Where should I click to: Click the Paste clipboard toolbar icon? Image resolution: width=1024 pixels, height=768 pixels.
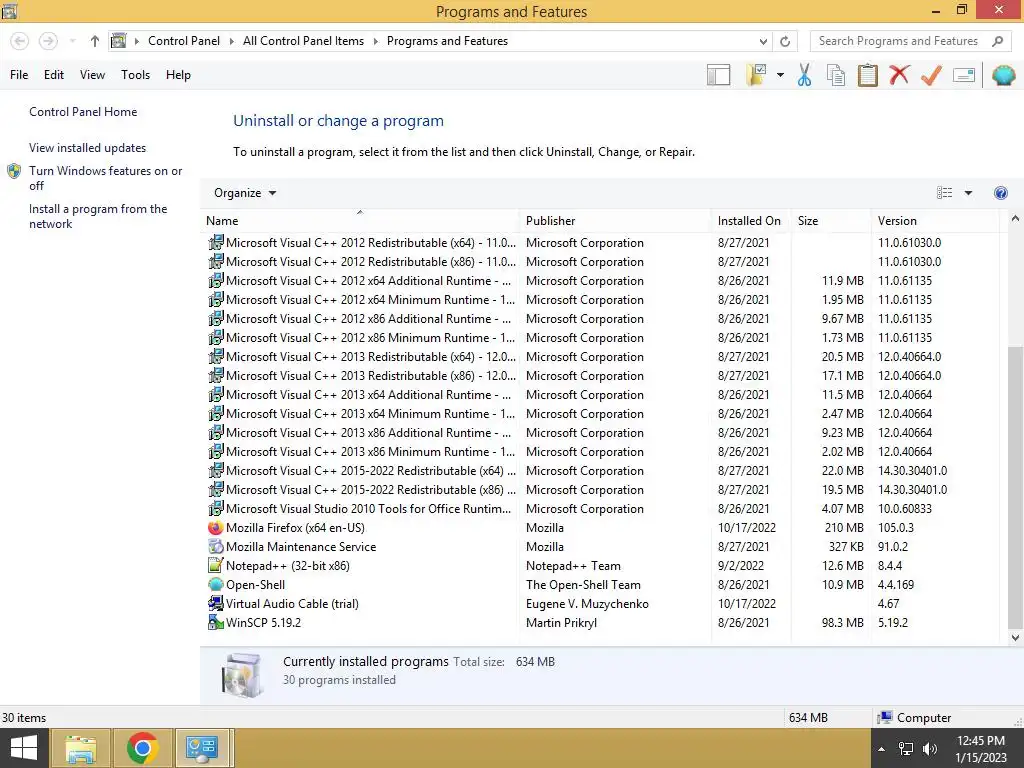tap(867, 75)
